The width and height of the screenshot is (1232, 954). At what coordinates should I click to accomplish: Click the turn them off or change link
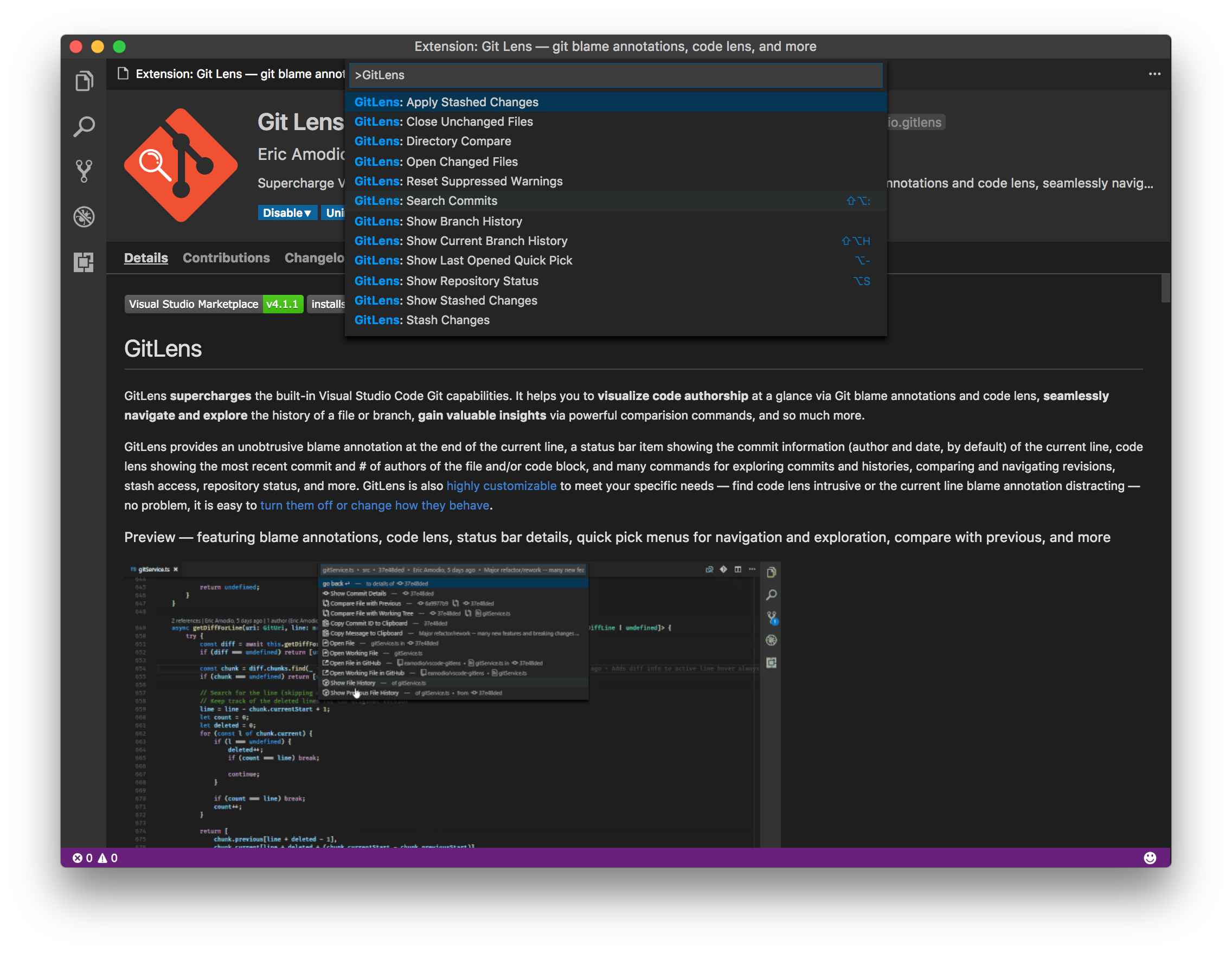[374, 505]
